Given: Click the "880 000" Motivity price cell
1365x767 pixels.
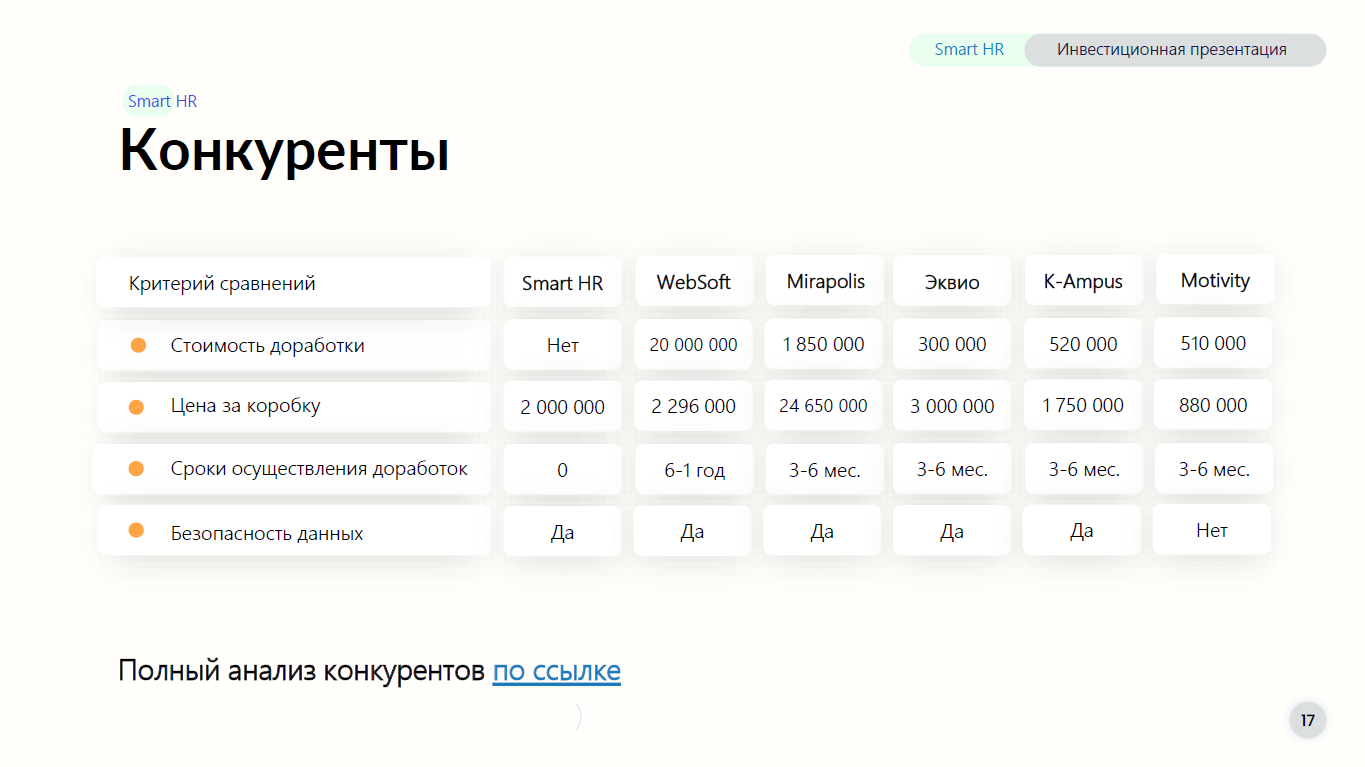Looking at the screenshot, I should (1213, 404).
